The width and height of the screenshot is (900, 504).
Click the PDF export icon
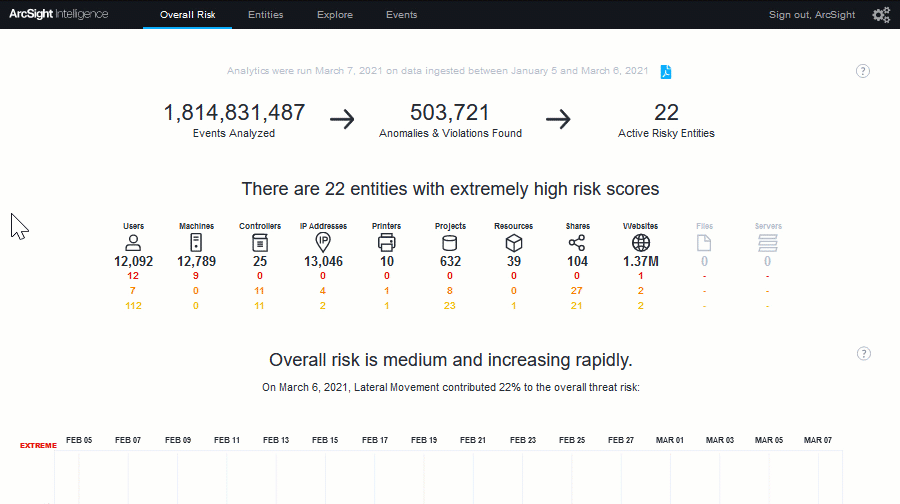pyautogui.click(x=665, y=71)
